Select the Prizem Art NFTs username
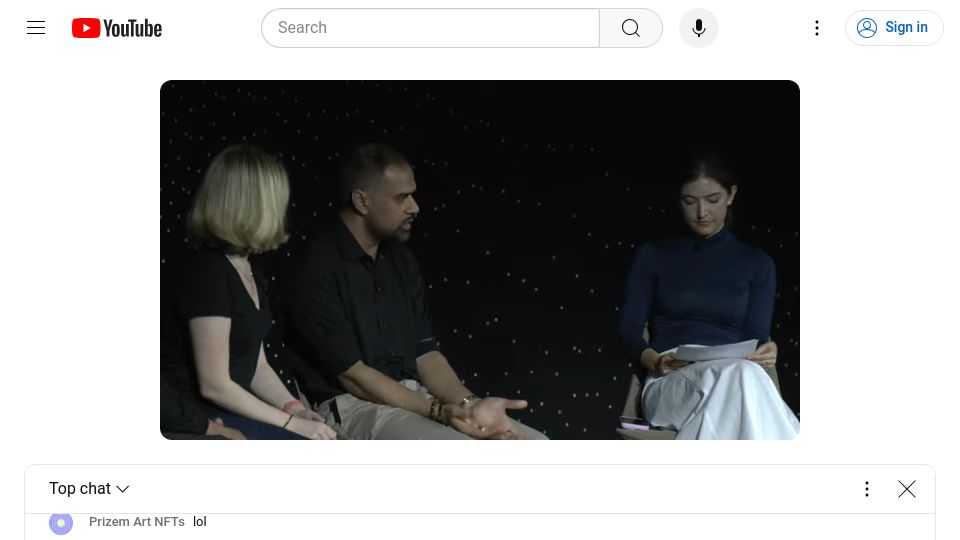960x540 pixels. tap(137, 522)
